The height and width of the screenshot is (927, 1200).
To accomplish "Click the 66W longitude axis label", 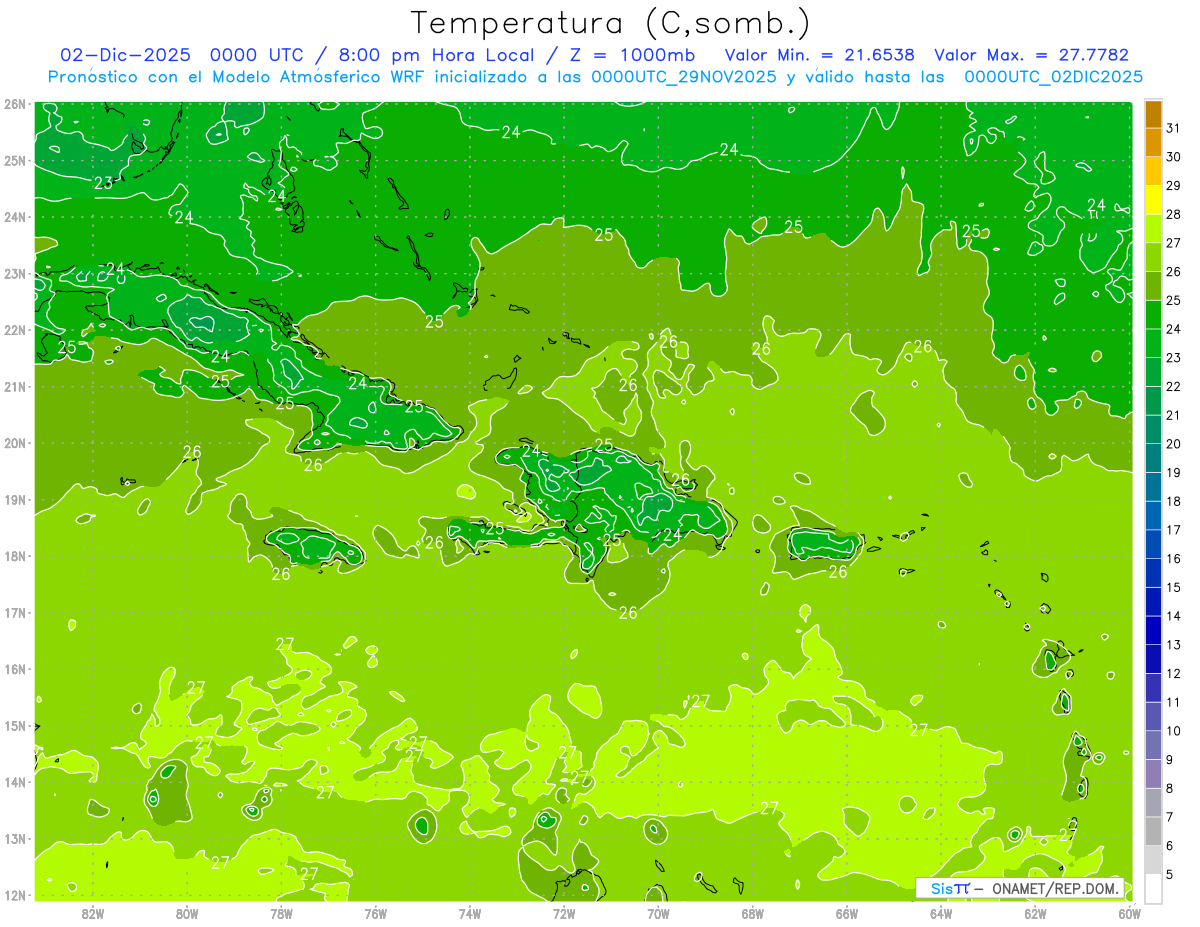I will 847,912.
